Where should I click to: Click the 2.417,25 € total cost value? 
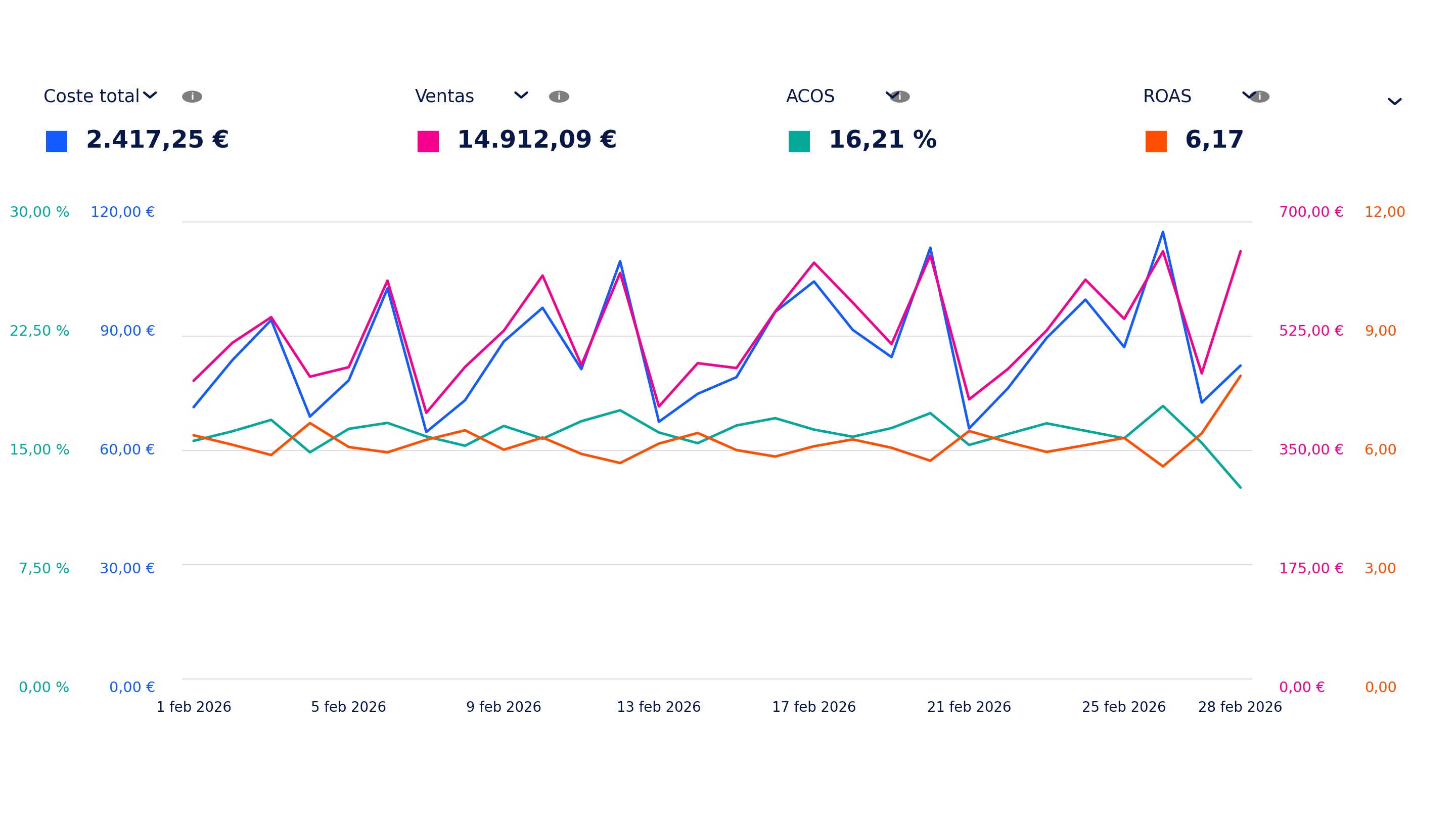tap(157, 140)
